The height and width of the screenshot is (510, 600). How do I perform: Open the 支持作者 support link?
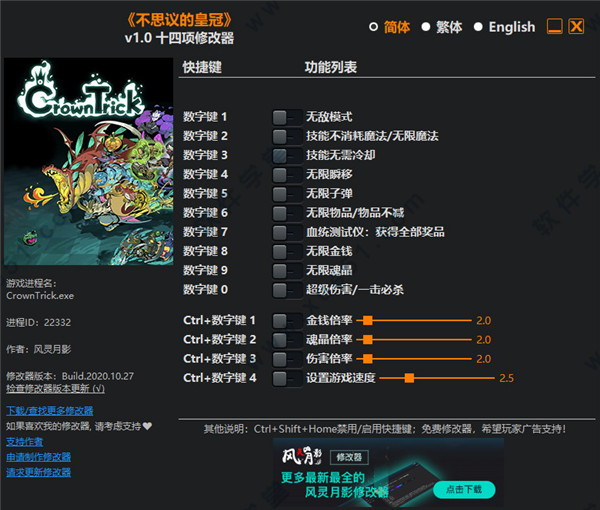[x=25, y=441]
